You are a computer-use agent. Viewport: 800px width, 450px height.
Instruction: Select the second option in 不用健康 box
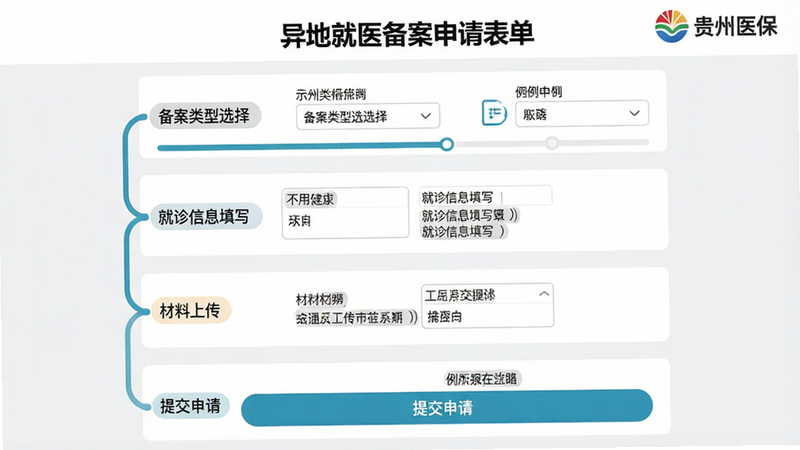(300, 221)
